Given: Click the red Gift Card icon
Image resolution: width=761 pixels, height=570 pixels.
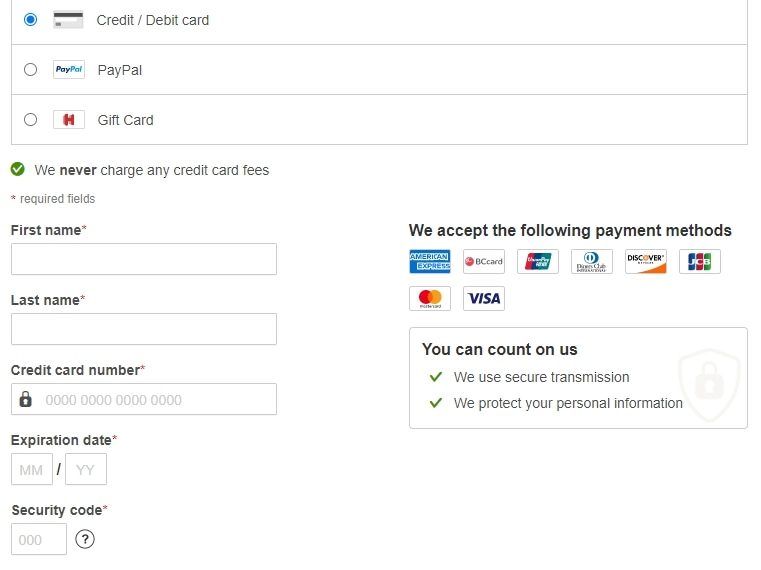Looking at the screenshot, I should [69, 120].
